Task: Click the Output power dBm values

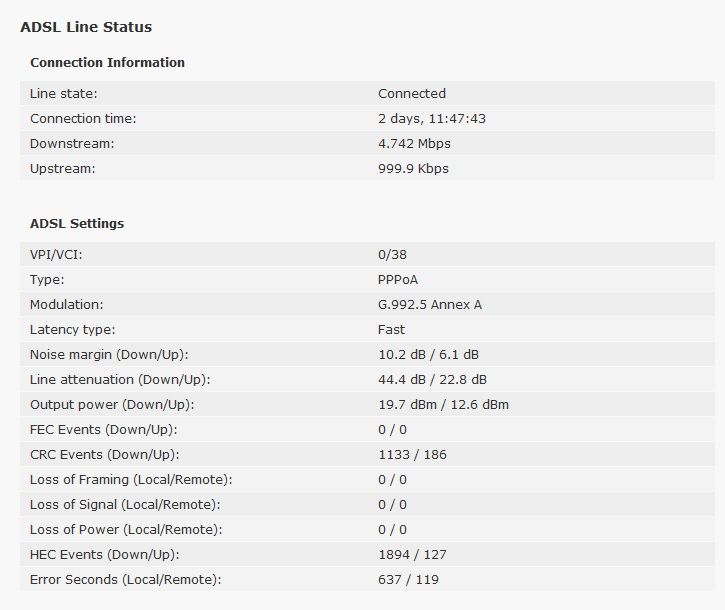Action: (x=443, y=404)
